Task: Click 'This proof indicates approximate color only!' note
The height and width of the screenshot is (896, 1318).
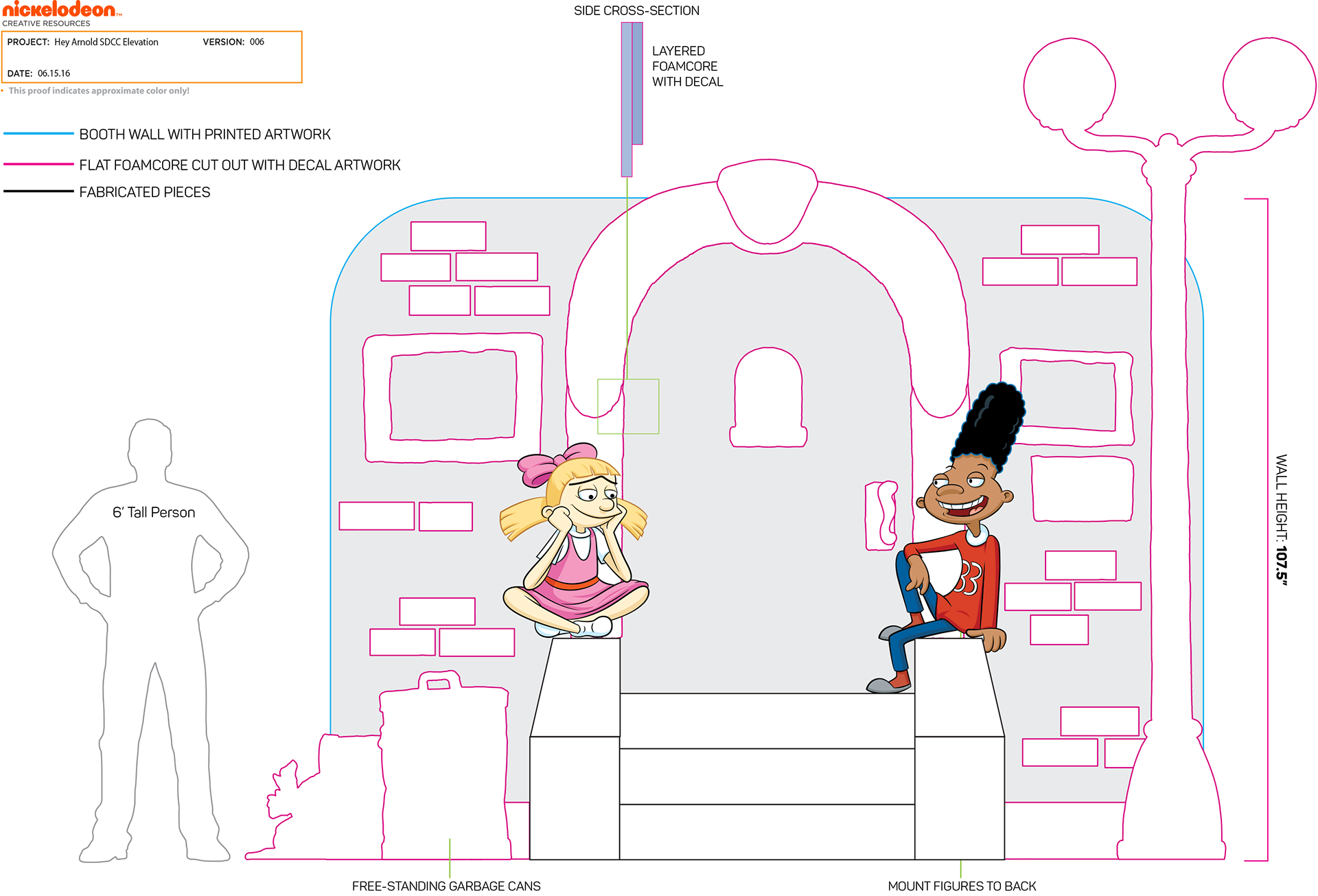Action: (x=99, y=91)
